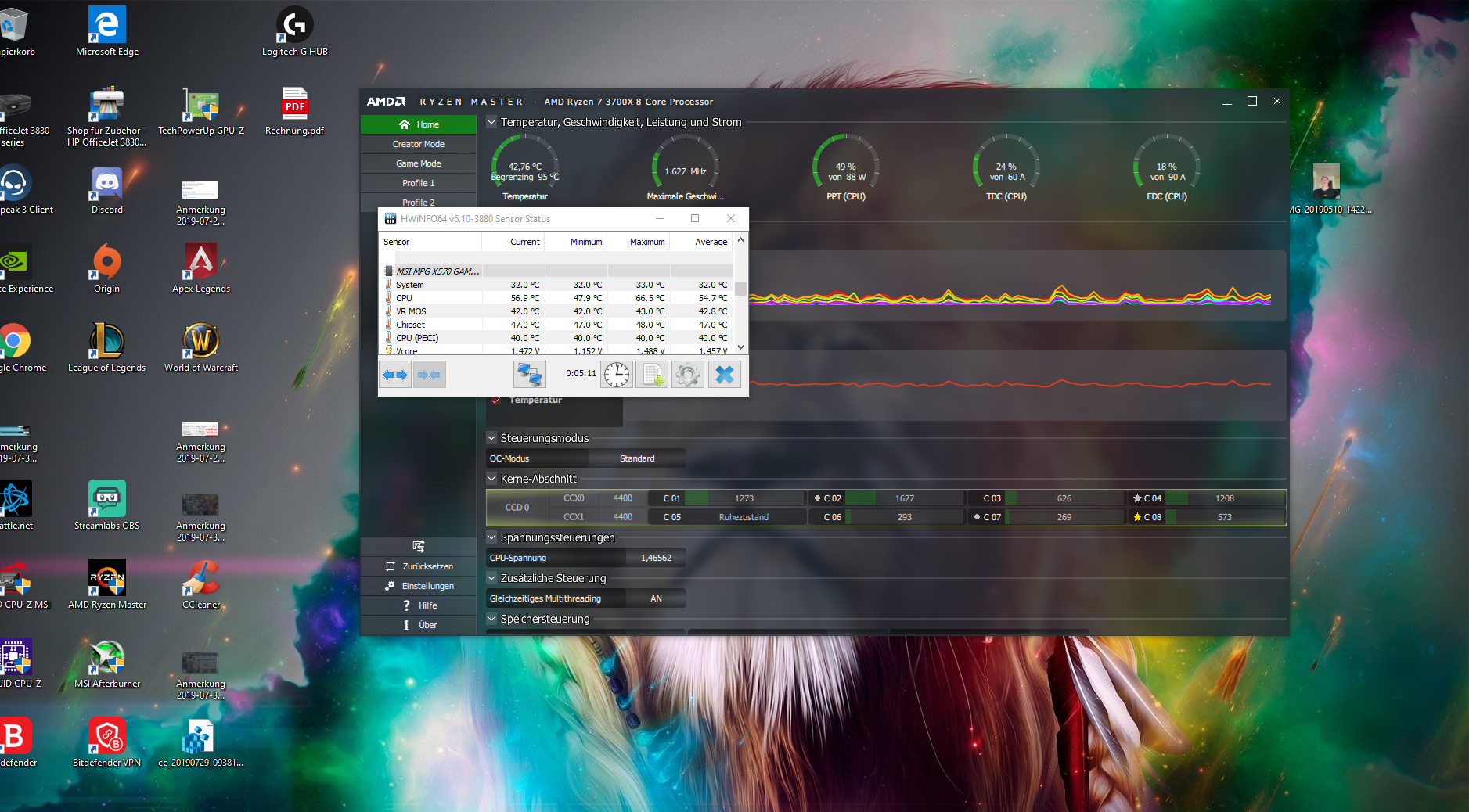Click the OC-Modus Standard value
The image size is (1469, 812).
637,458
